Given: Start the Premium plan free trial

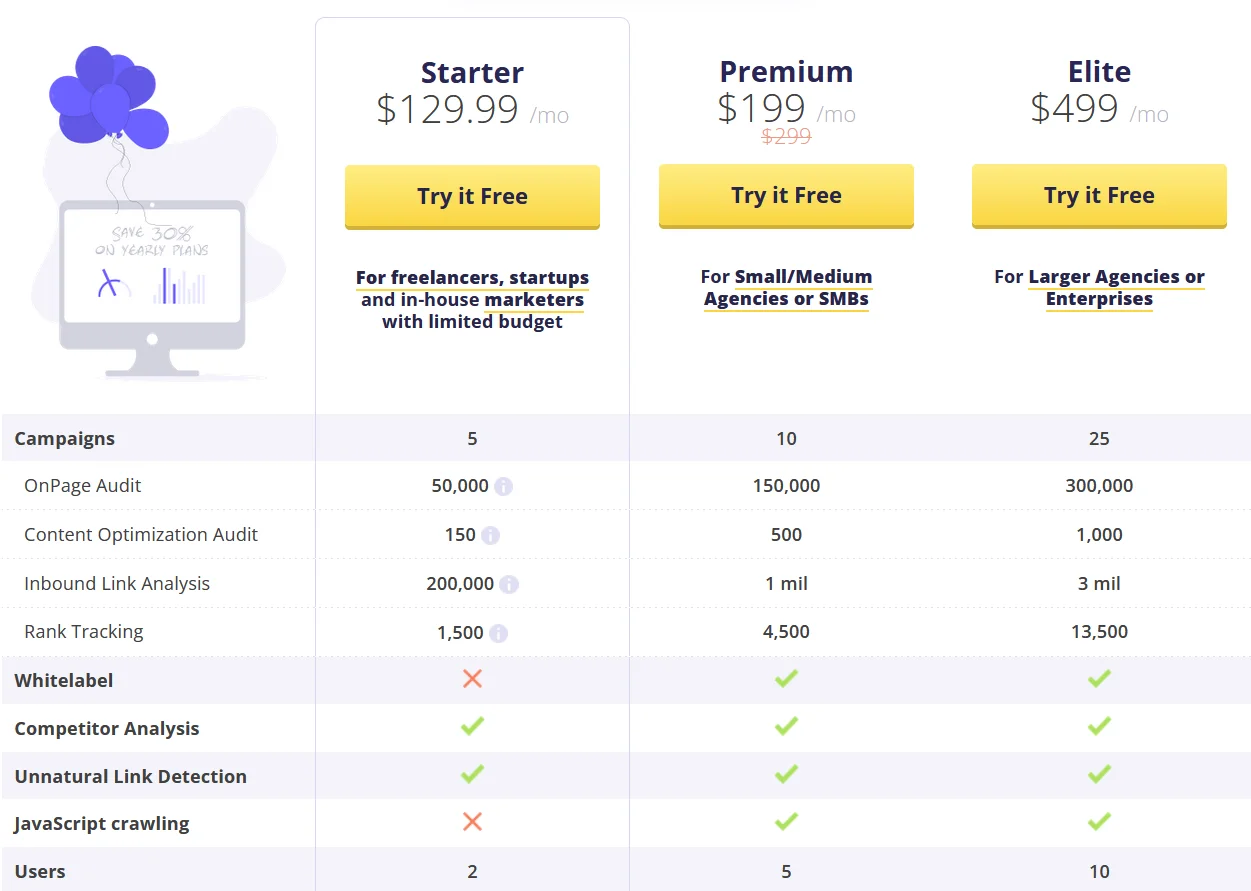Looking at the screenshot, I should pos(786,196).
